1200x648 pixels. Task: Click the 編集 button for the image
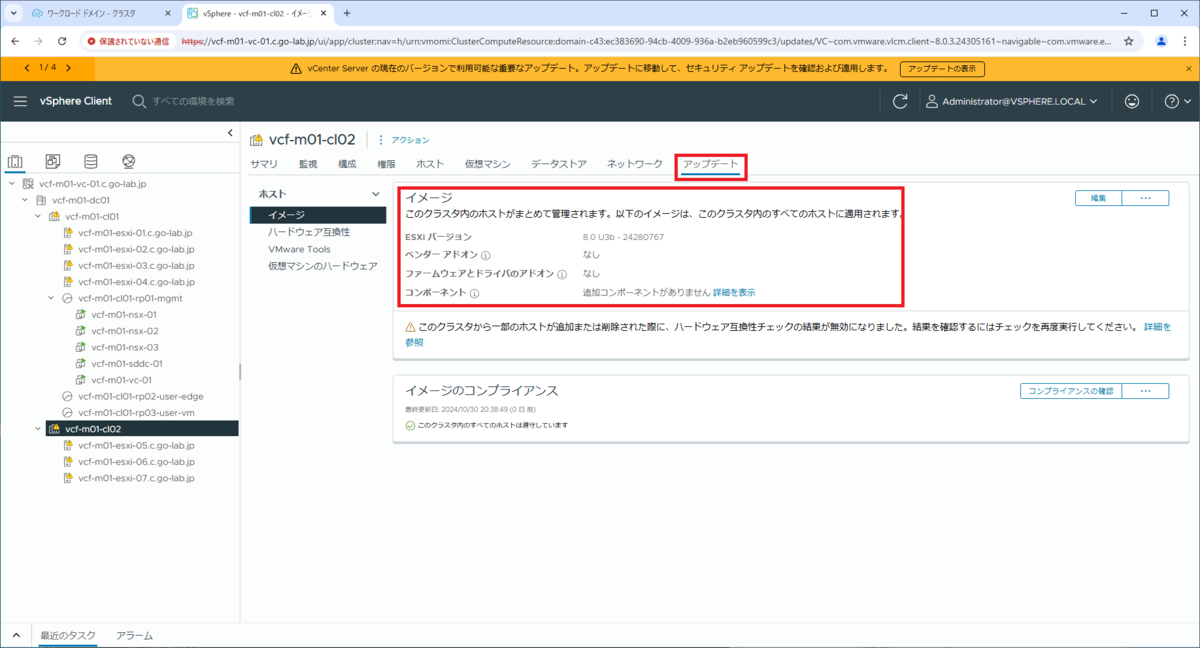pos(1098,198)
